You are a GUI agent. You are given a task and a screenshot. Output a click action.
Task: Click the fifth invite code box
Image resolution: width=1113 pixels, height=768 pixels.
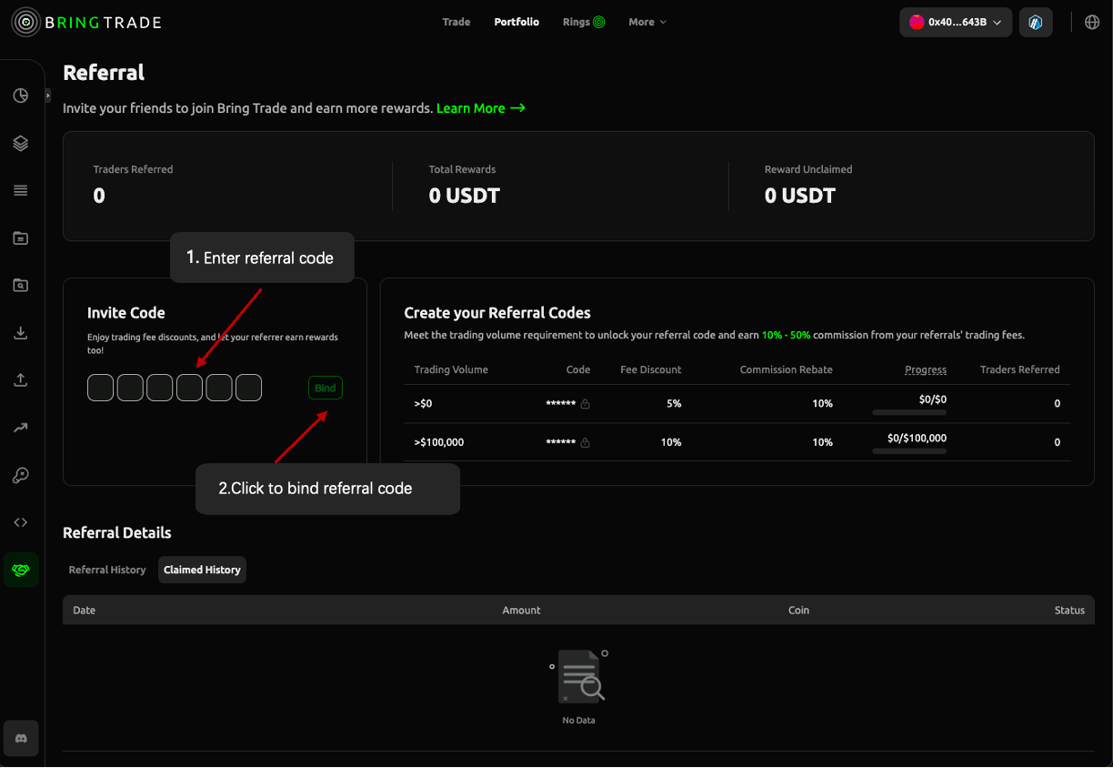click(x=219, y=388)
